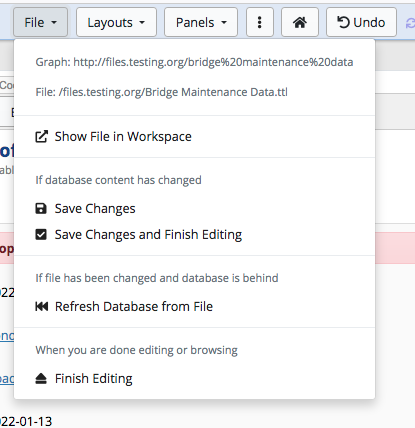Click the File path Bridge Maintenance Data.ttl
The image size is (415, 428).
tap(162, 92)
